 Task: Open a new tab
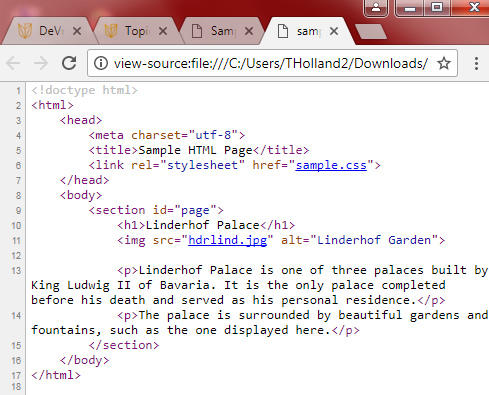click(371, 32)
